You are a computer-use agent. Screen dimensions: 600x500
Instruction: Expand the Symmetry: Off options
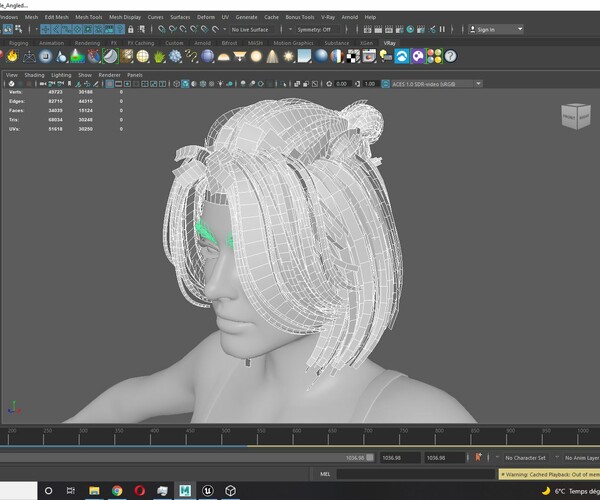314,29
